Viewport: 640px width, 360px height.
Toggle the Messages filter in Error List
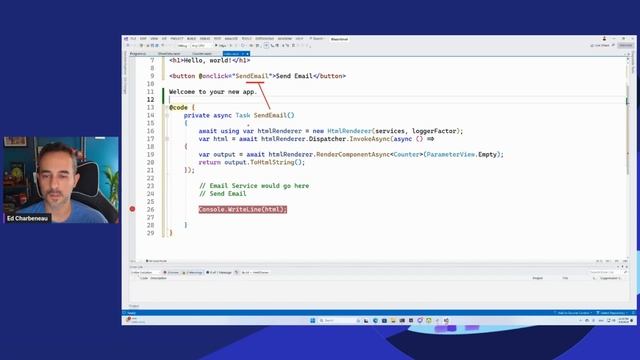[219, 272]
